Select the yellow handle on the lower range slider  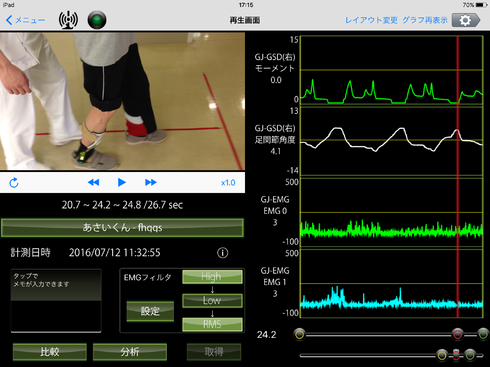tap(442, 355)
